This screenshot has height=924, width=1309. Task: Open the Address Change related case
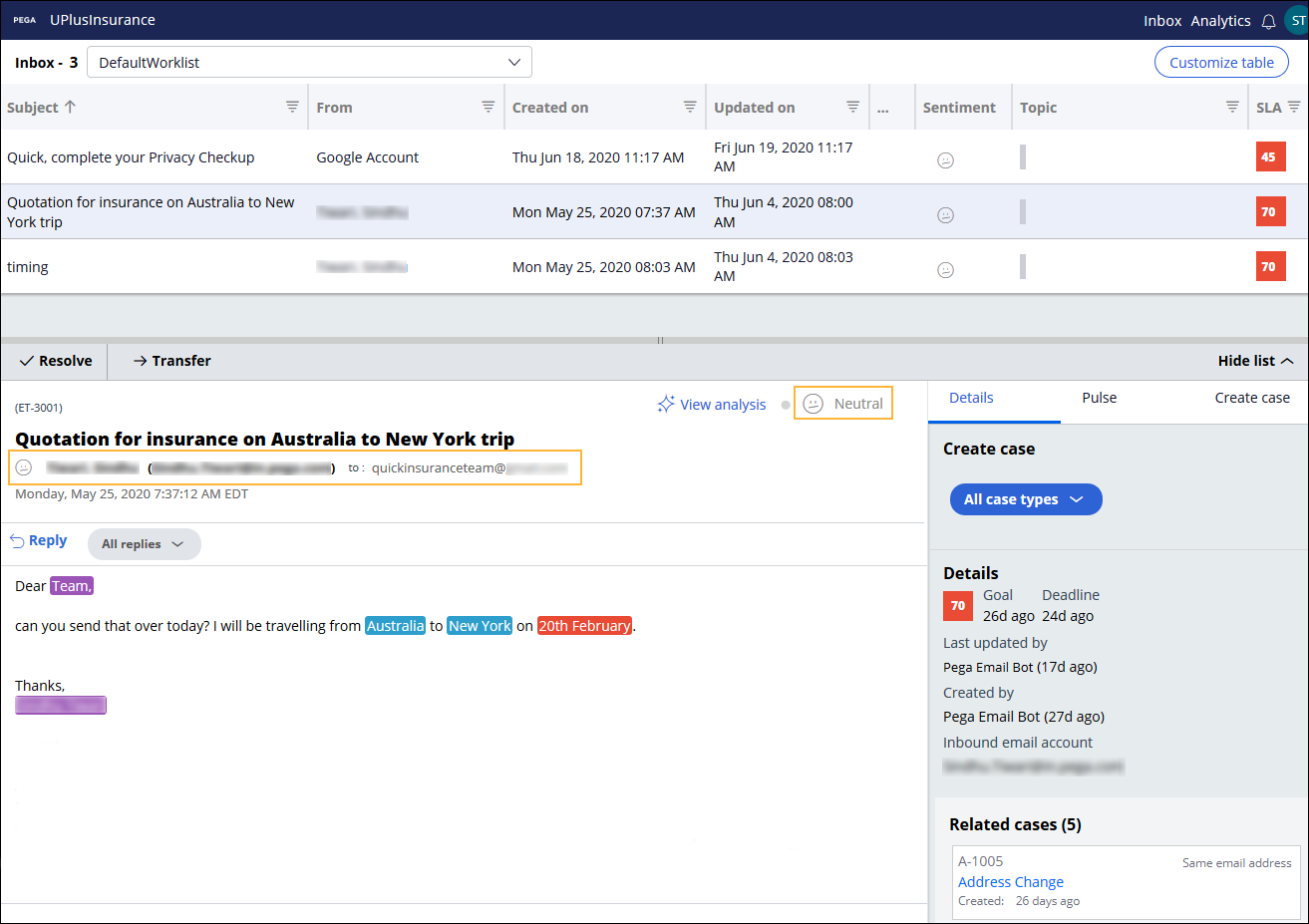tap(1010, 882)
